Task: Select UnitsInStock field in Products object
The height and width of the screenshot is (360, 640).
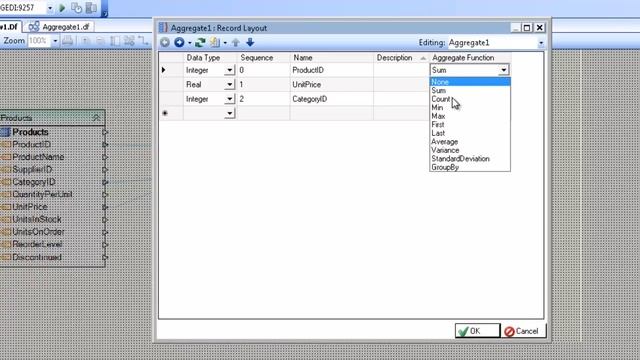Action: click(x=37, y=219)
